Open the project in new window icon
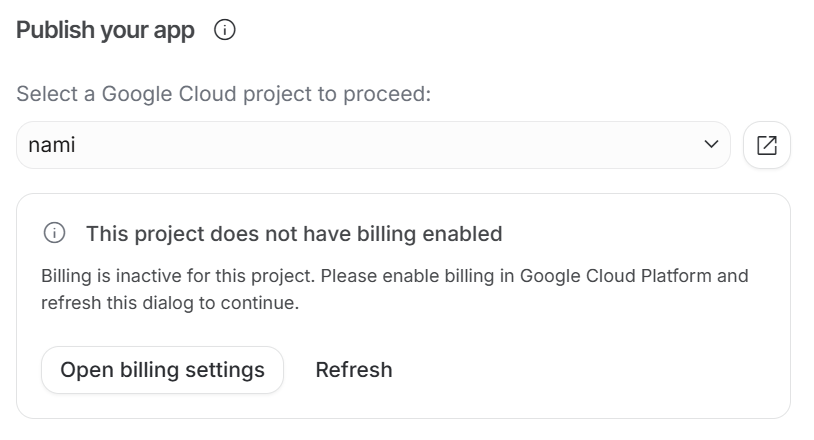The image size is (814, 440). click(x=767, y=145)
